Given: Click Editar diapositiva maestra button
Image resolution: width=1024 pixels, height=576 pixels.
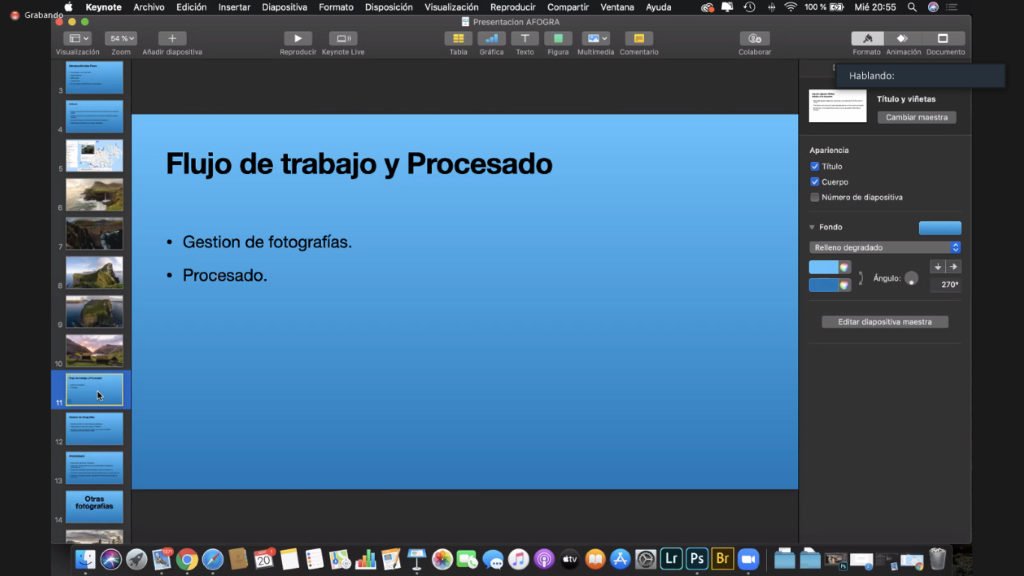Looking at the screenshot, I should (x=885, y=322).
